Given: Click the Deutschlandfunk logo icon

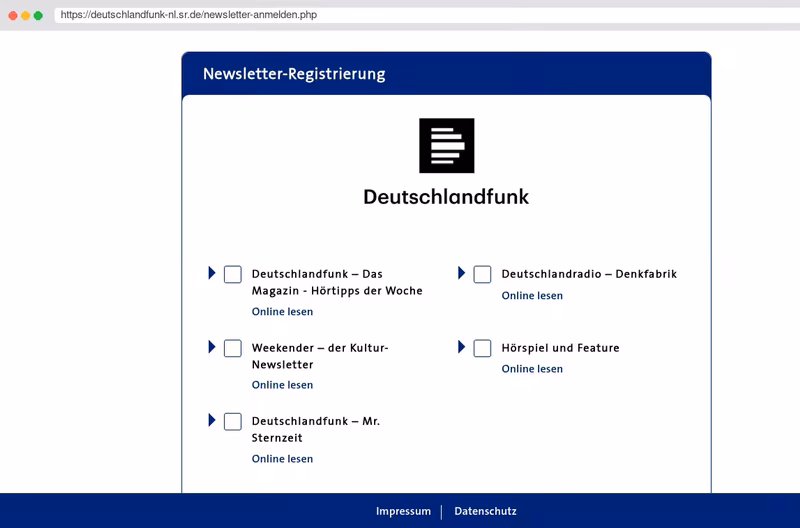Looking at the screenshot, I should pyautogui.click(x=446, y=146).
